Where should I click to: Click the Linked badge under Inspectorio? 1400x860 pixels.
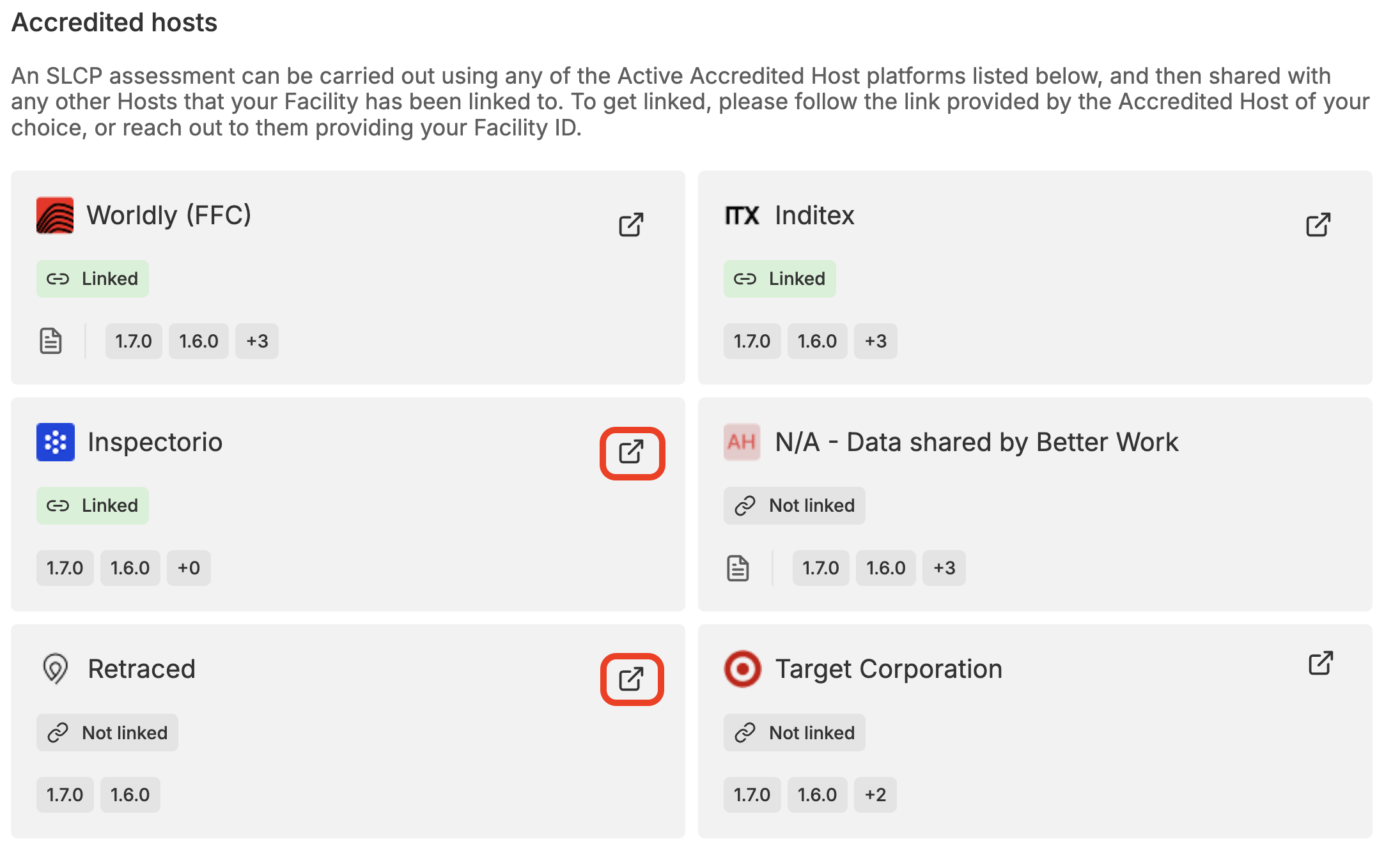click(x=93, y=506)
